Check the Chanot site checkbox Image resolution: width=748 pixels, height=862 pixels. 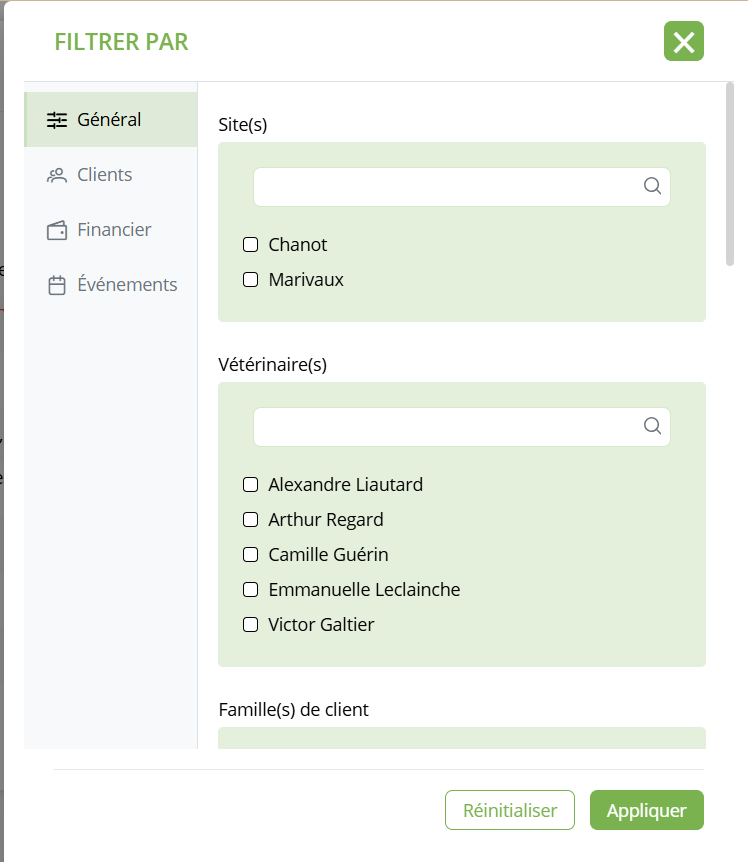[x=251, y=245]
